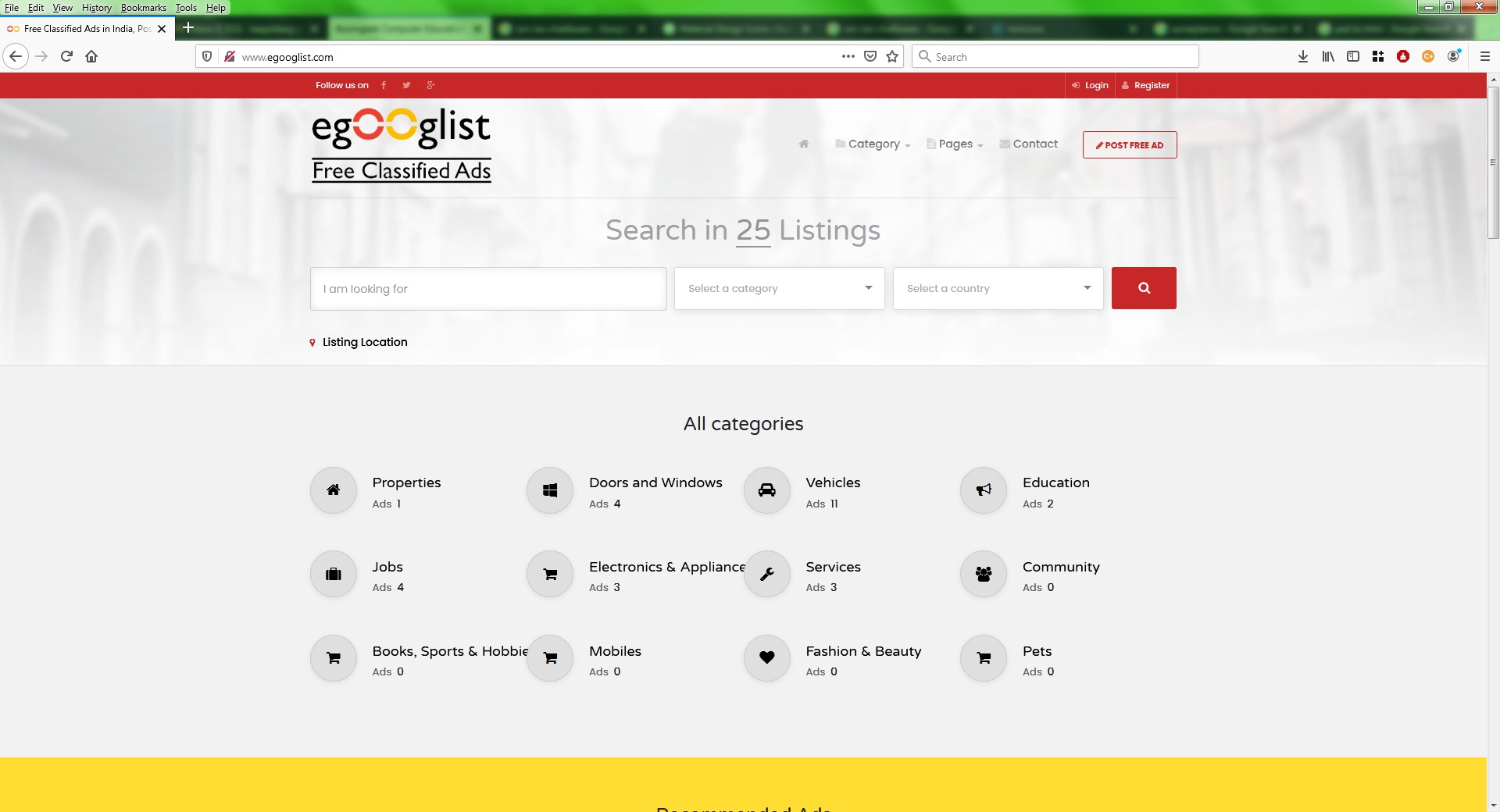
Task: Reload the page
Action: click(66, 56)
